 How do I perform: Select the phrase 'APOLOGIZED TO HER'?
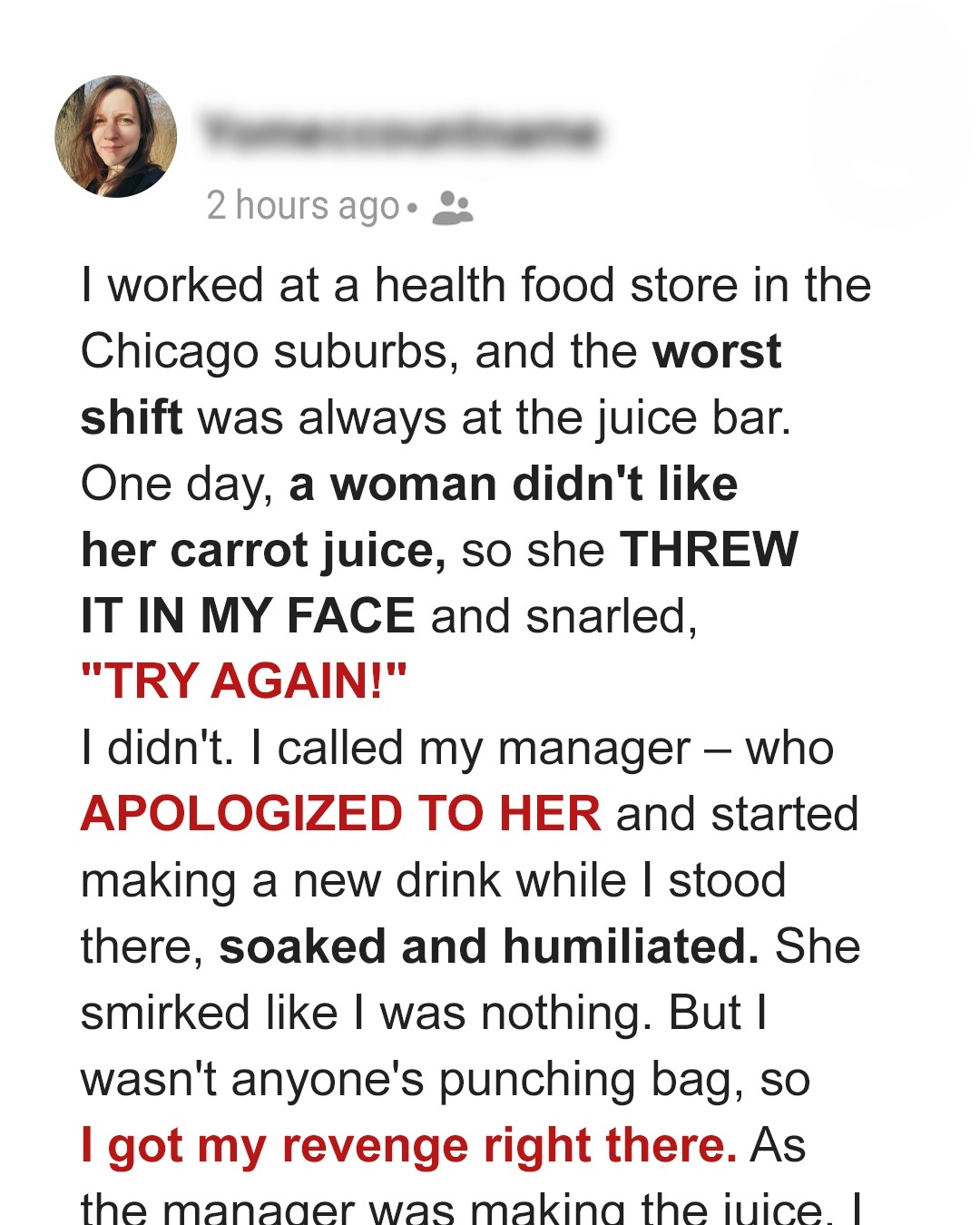(338, 813)
